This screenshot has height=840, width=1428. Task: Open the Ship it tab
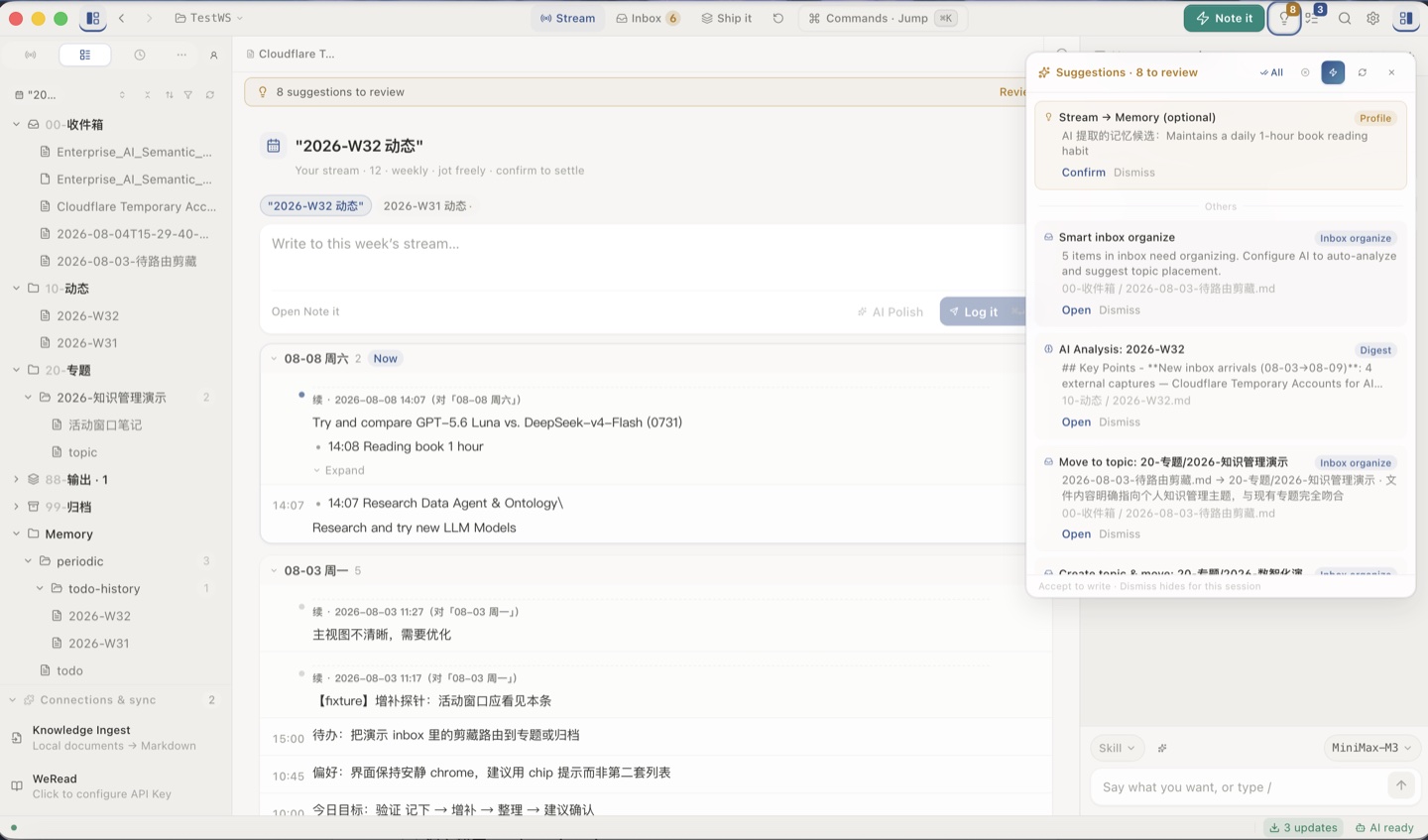click(727, 18)
